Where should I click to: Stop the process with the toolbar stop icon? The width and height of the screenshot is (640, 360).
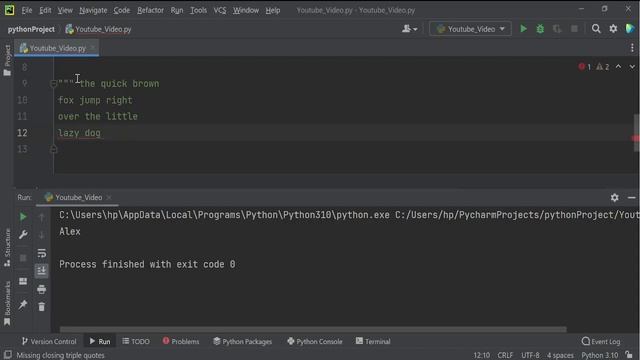click(x=574, y=29)
